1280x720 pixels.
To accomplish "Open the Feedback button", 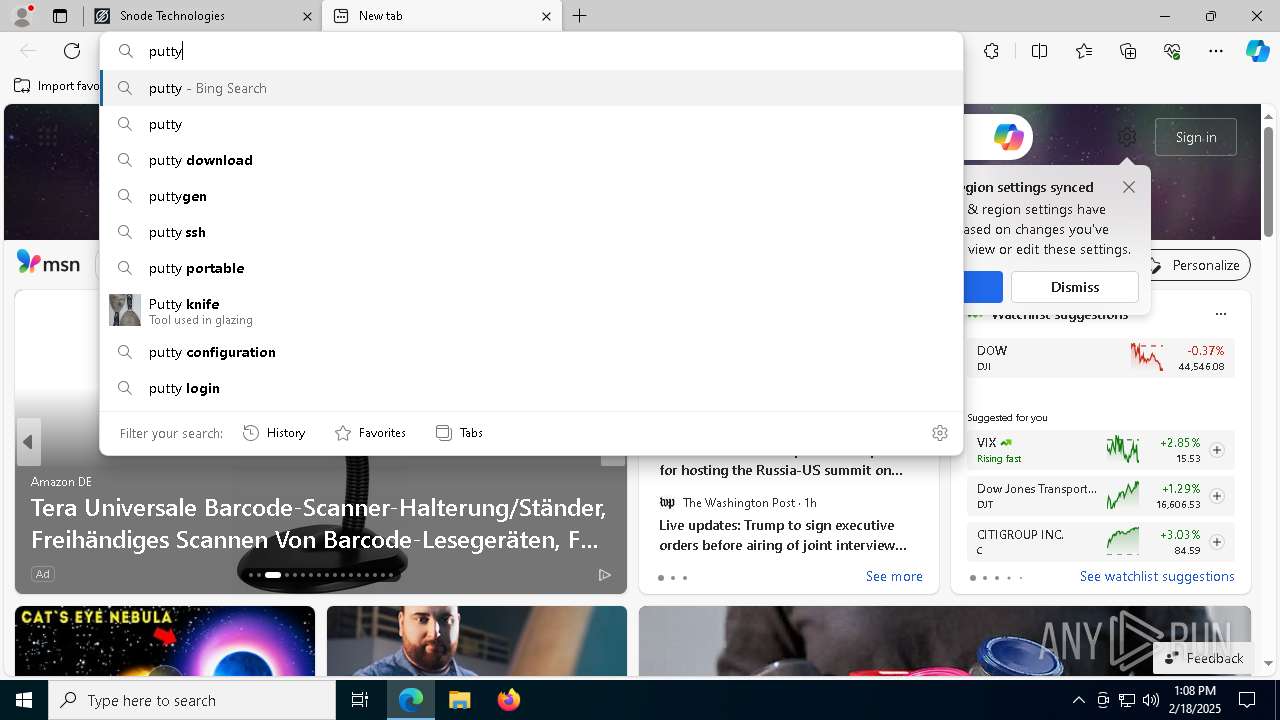I will tap(1203, 658).
